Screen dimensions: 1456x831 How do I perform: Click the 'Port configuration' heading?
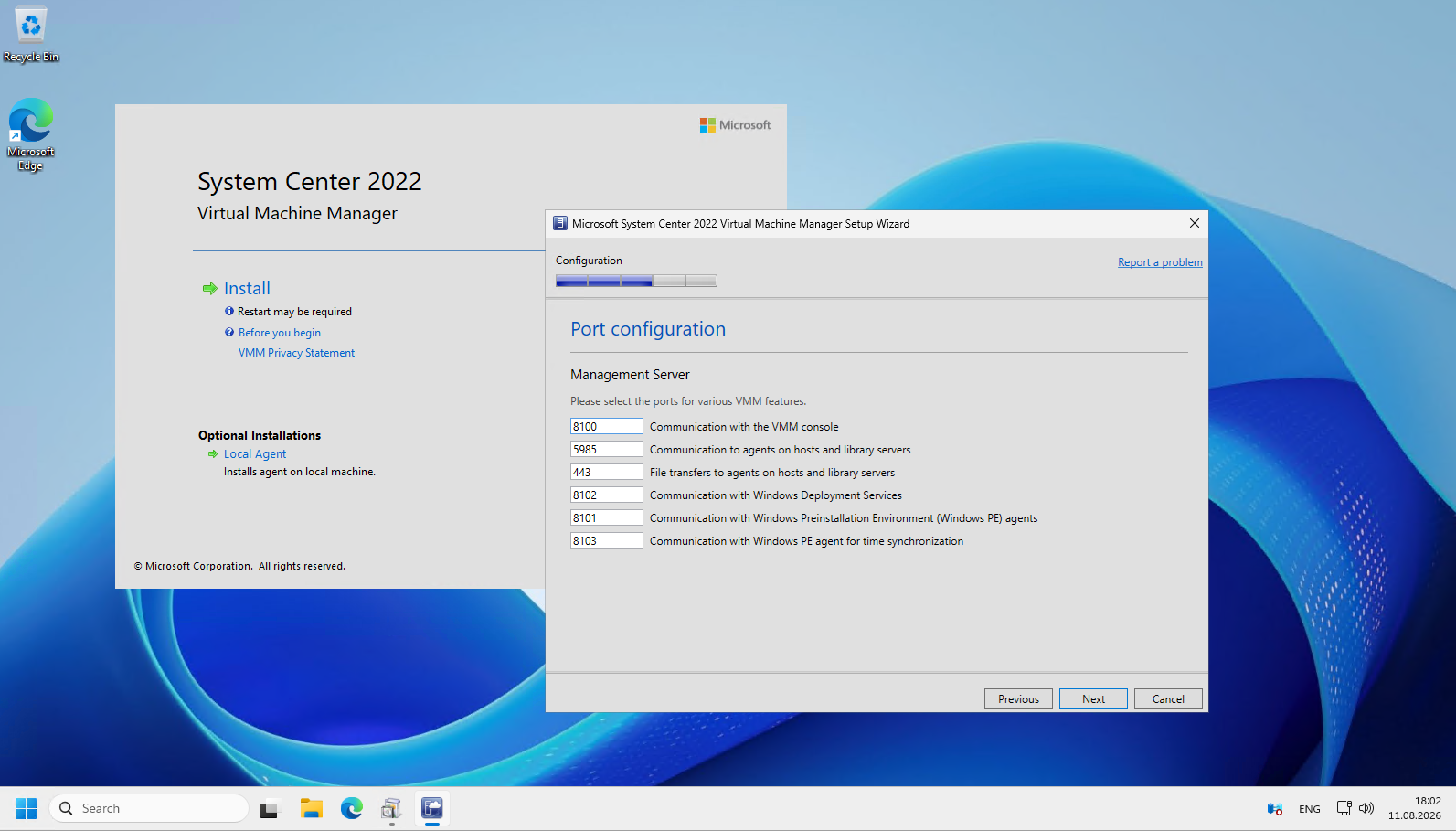[x=648, y=329]
